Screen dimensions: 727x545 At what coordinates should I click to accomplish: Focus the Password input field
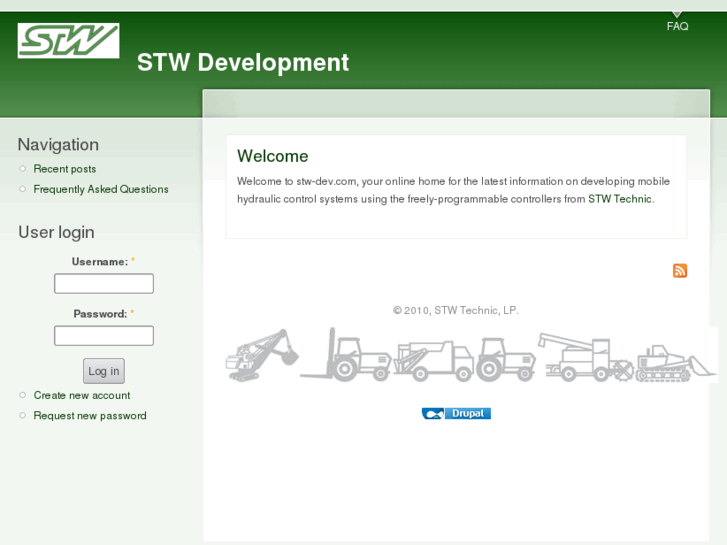click(104, 335)
